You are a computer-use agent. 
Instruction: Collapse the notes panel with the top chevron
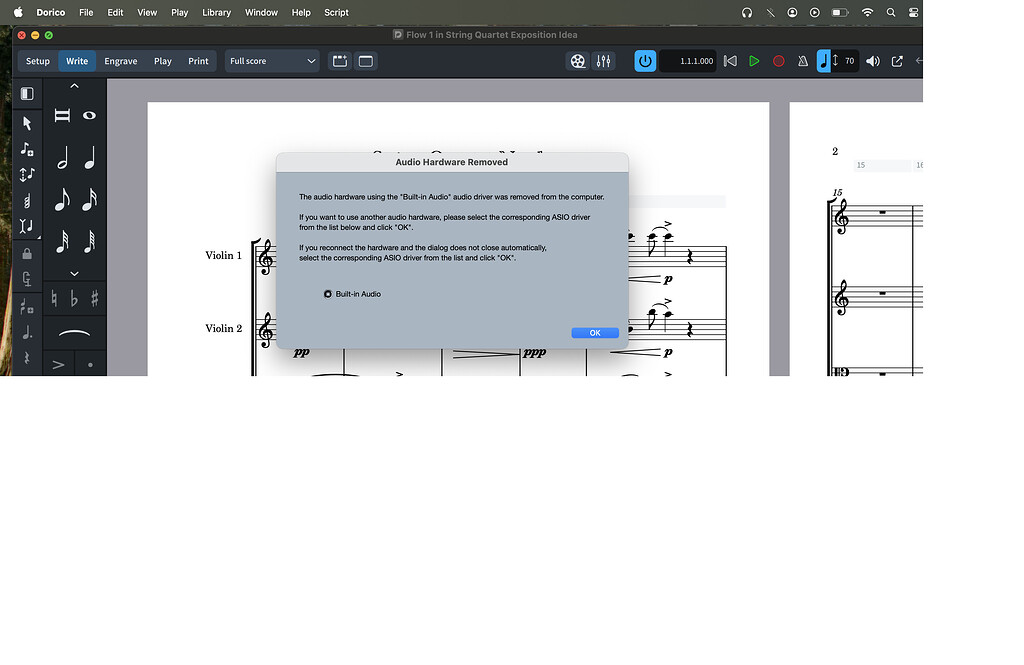tap(73, 85)
